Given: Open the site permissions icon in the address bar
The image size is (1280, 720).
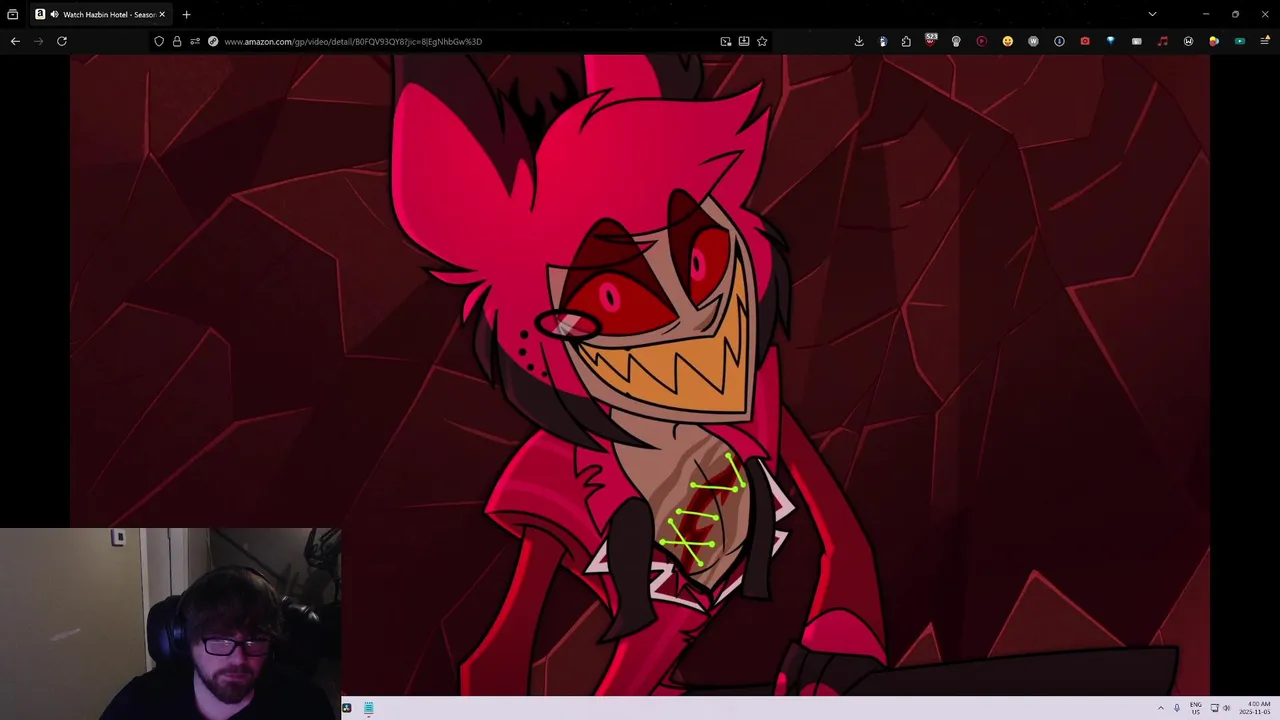Looking at the screenshot, I should 195,41.
